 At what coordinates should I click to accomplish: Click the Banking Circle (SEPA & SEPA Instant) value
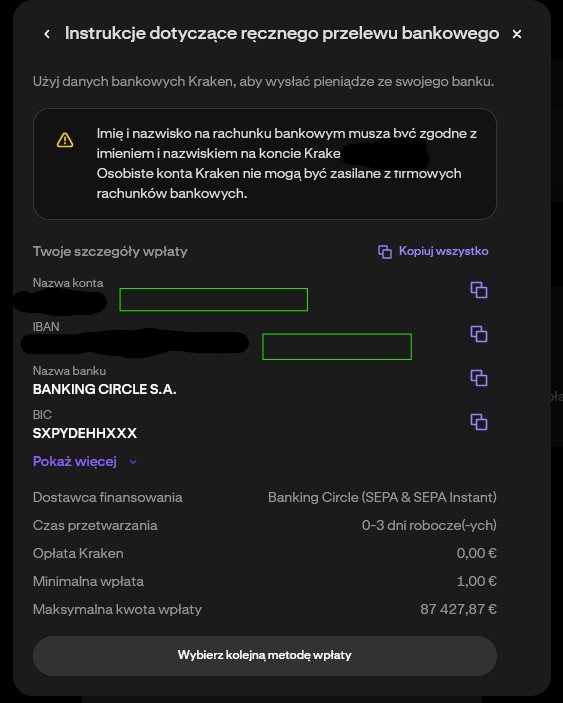click(x=382, y=497)
